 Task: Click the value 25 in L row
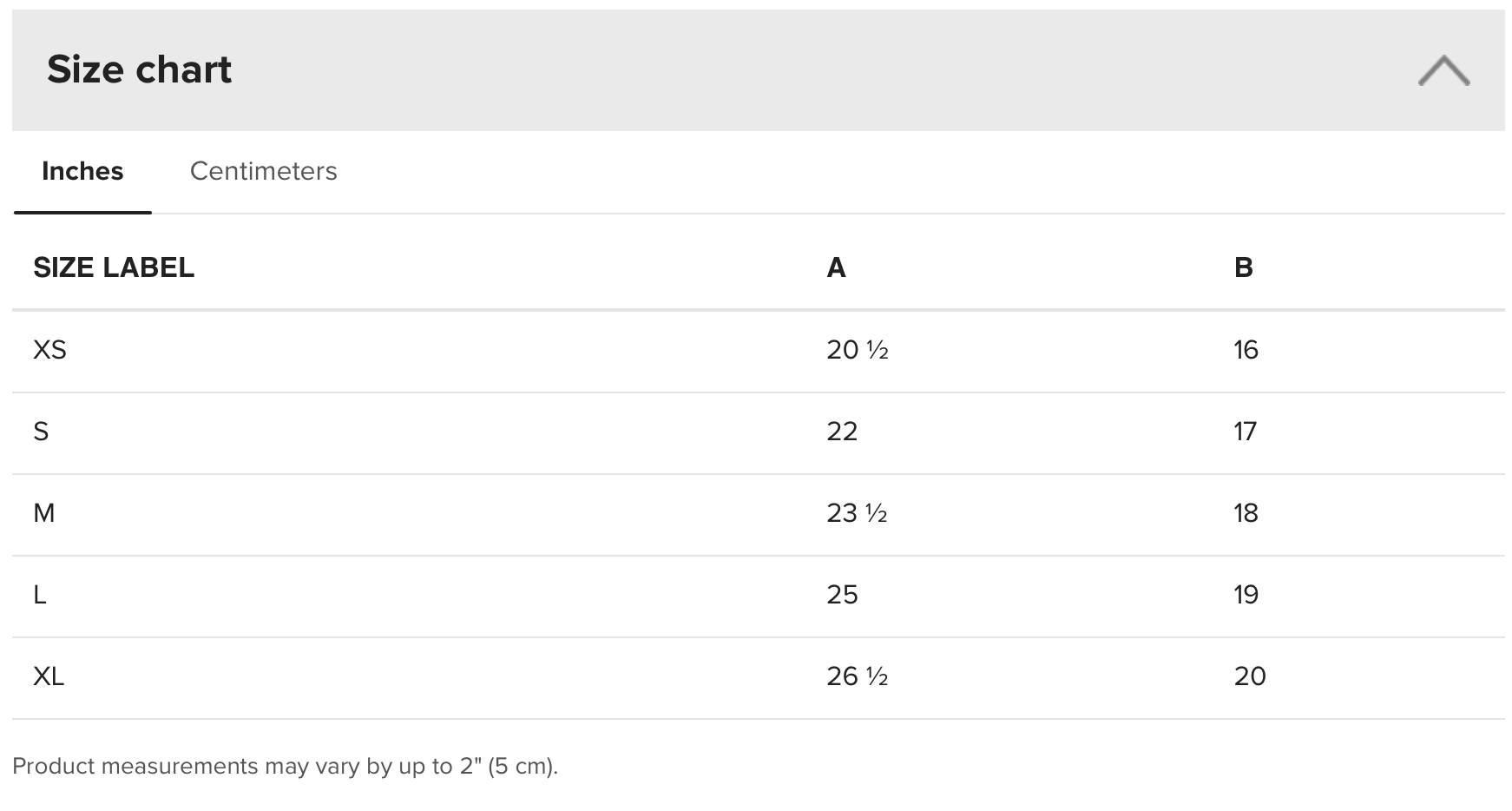[x=842, y=595]
